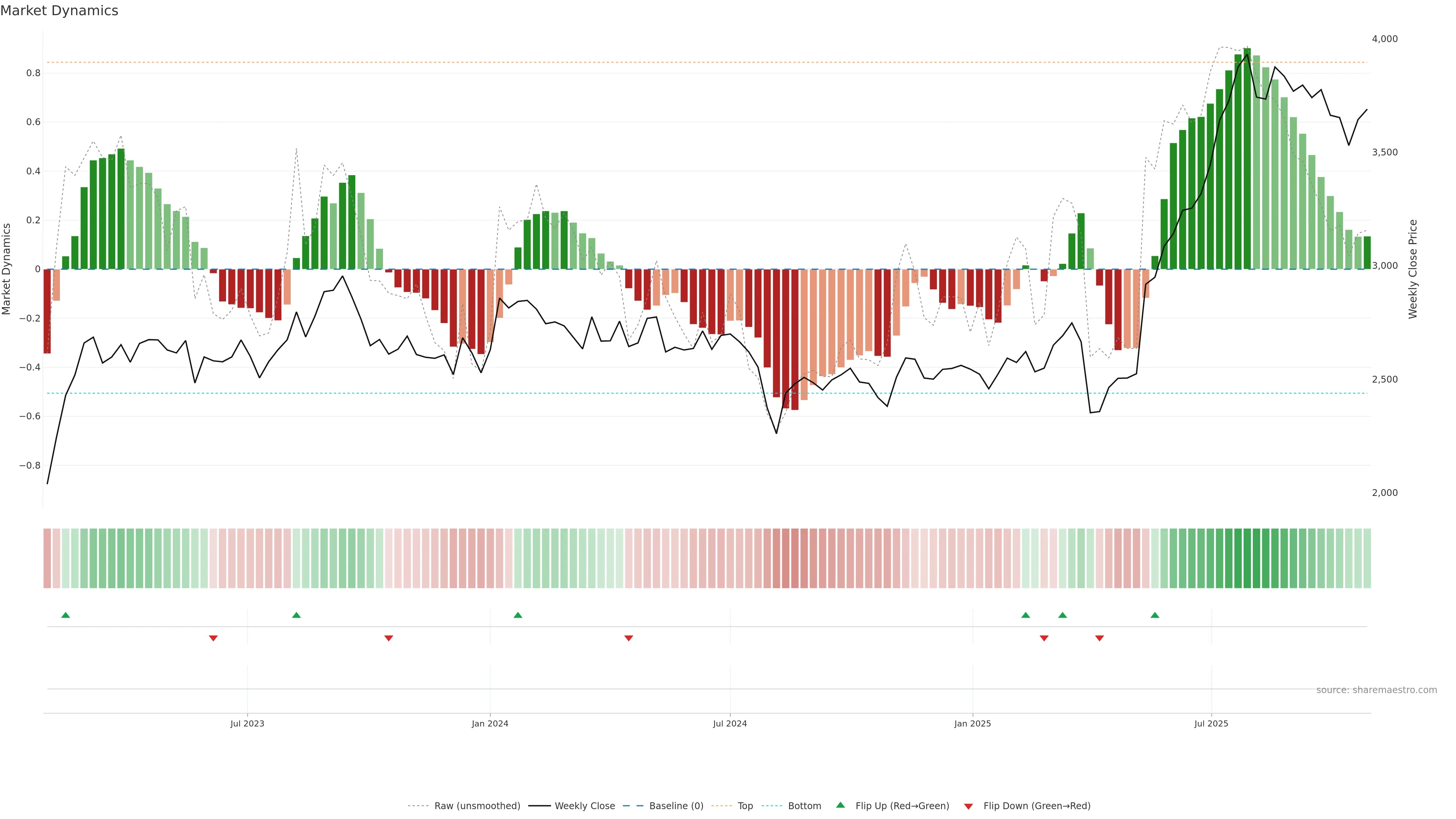
Task: Click the first green flip-up triangle marker
Action: [66, 615]
